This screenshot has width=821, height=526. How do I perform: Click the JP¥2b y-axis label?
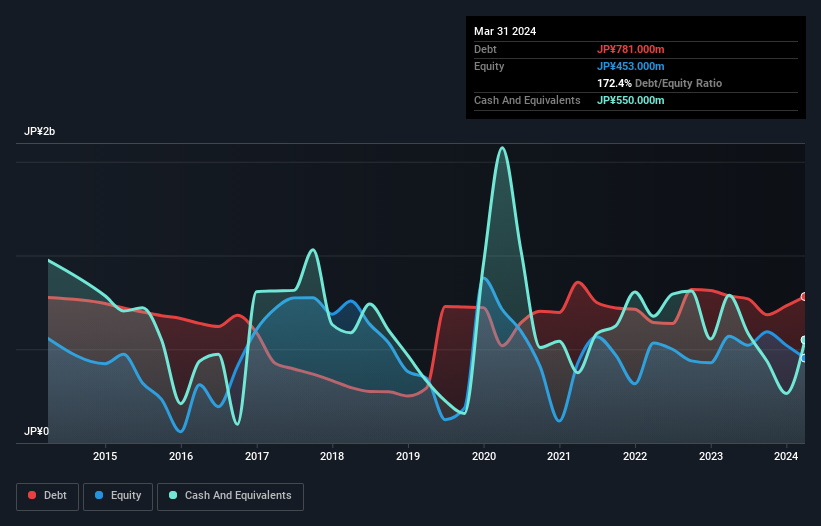[39, 131]
